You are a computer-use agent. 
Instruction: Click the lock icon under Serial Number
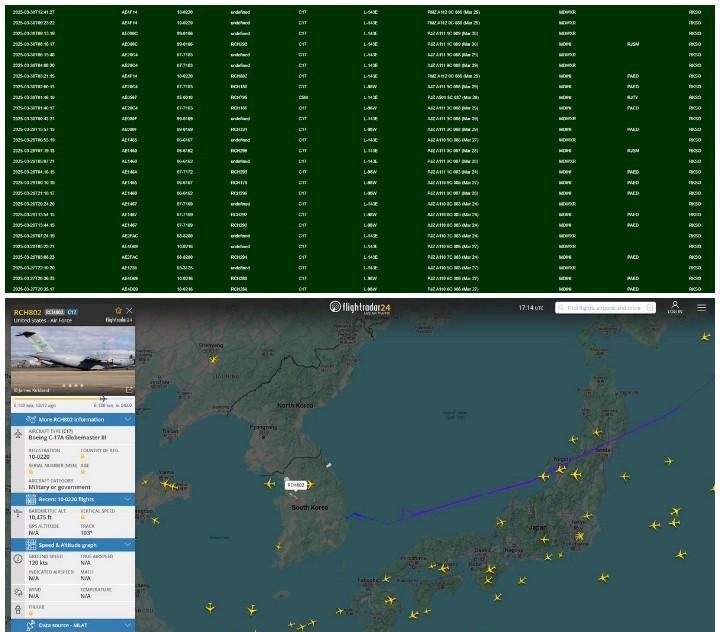(x=31, y=472)
